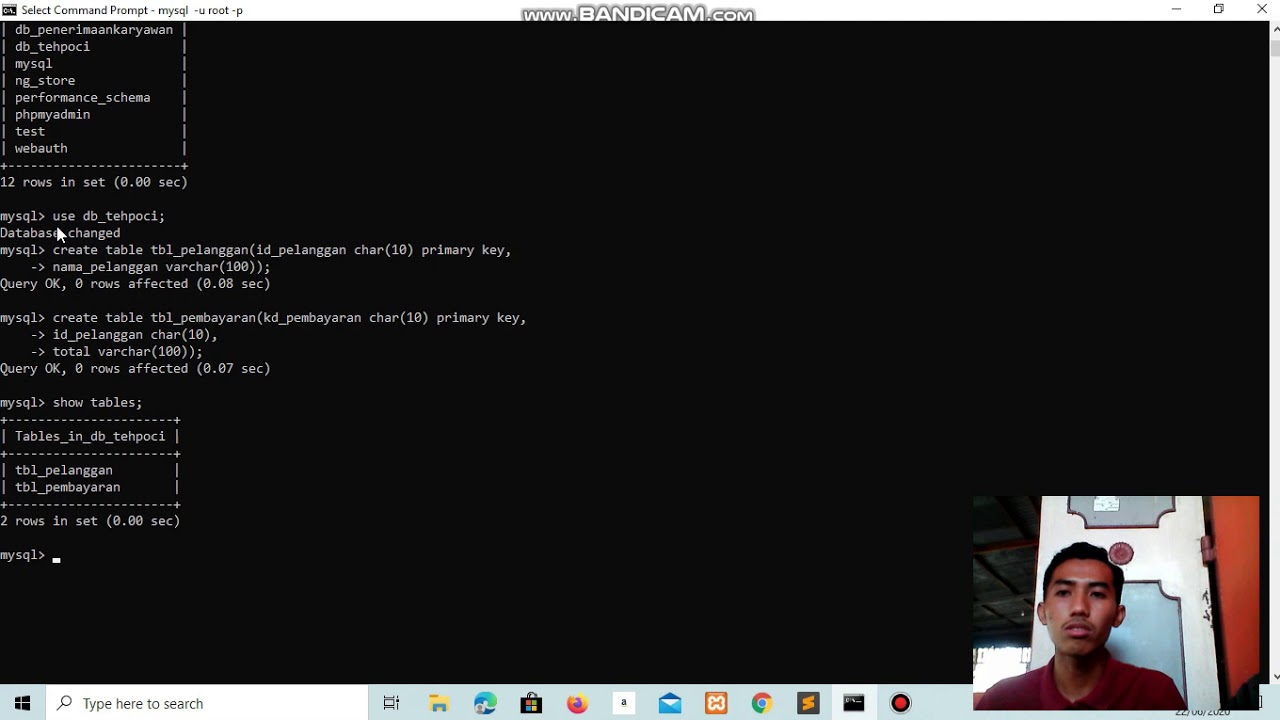Open the Windows Start menu

click(x=22, y=703)
